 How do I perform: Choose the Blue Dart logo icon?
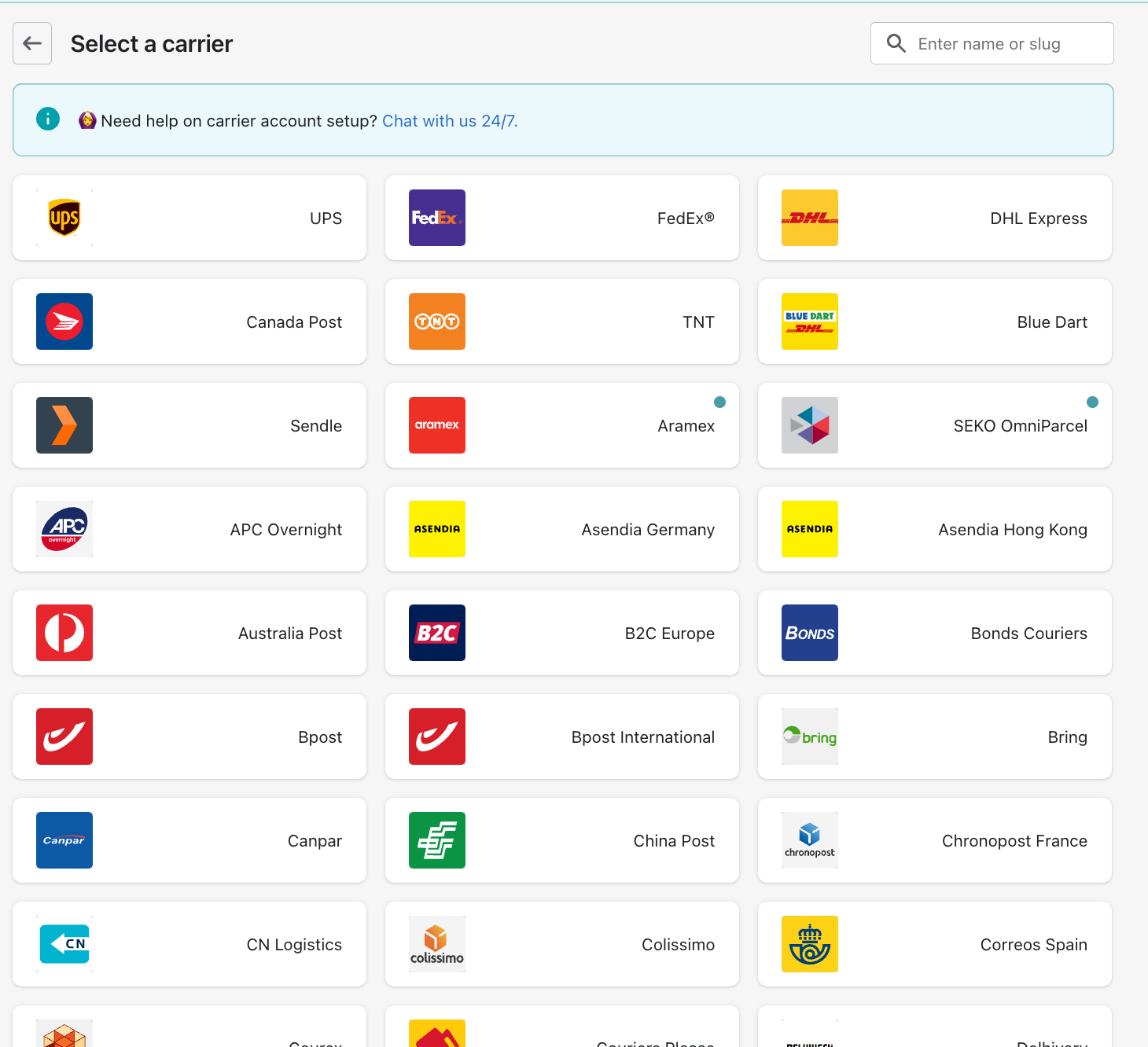pyautogui.click(x=810, y=321)
